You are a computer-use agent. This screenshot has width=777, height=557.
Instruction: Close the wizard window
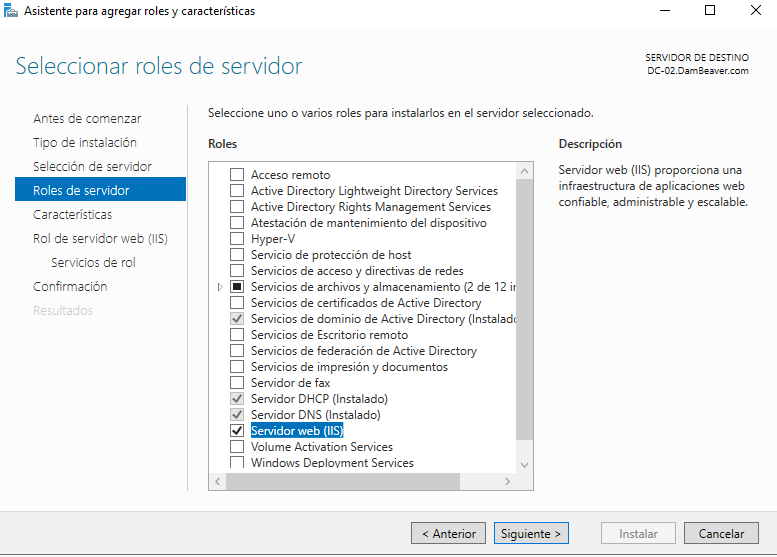point(756,10)
